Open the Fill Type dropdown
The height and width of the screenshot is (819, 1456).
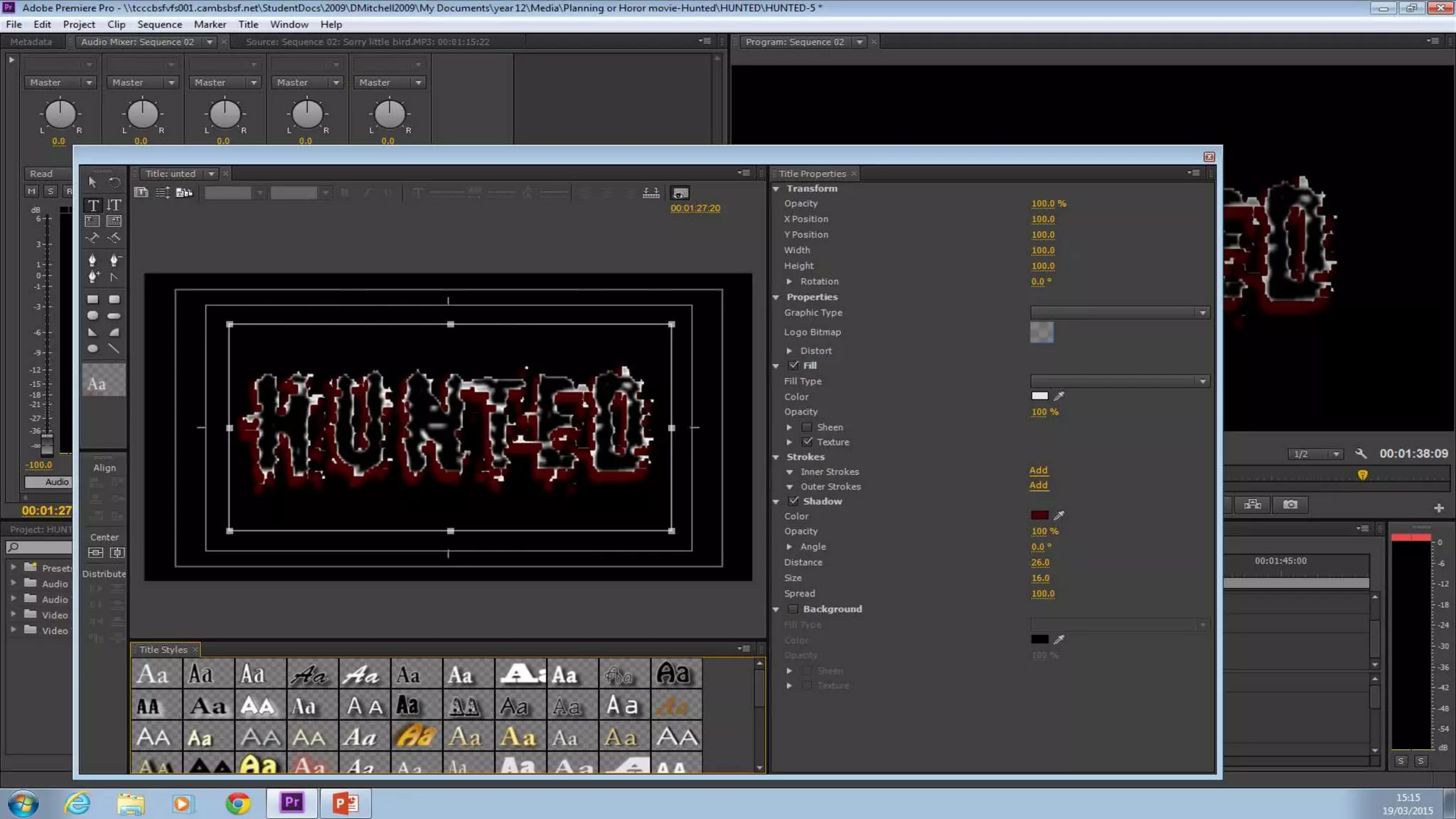point(1119,382)
